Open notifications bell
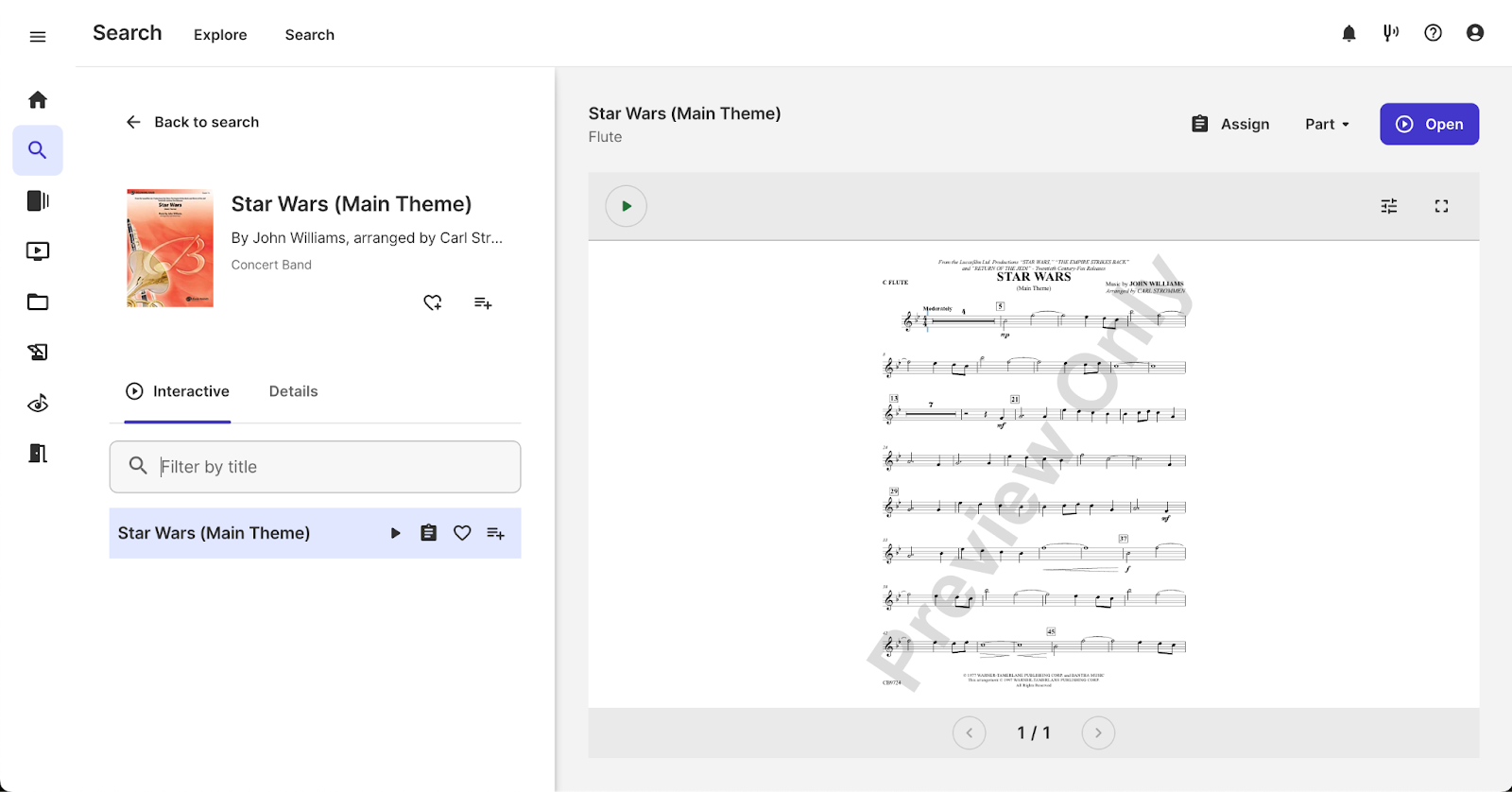 1349,33
